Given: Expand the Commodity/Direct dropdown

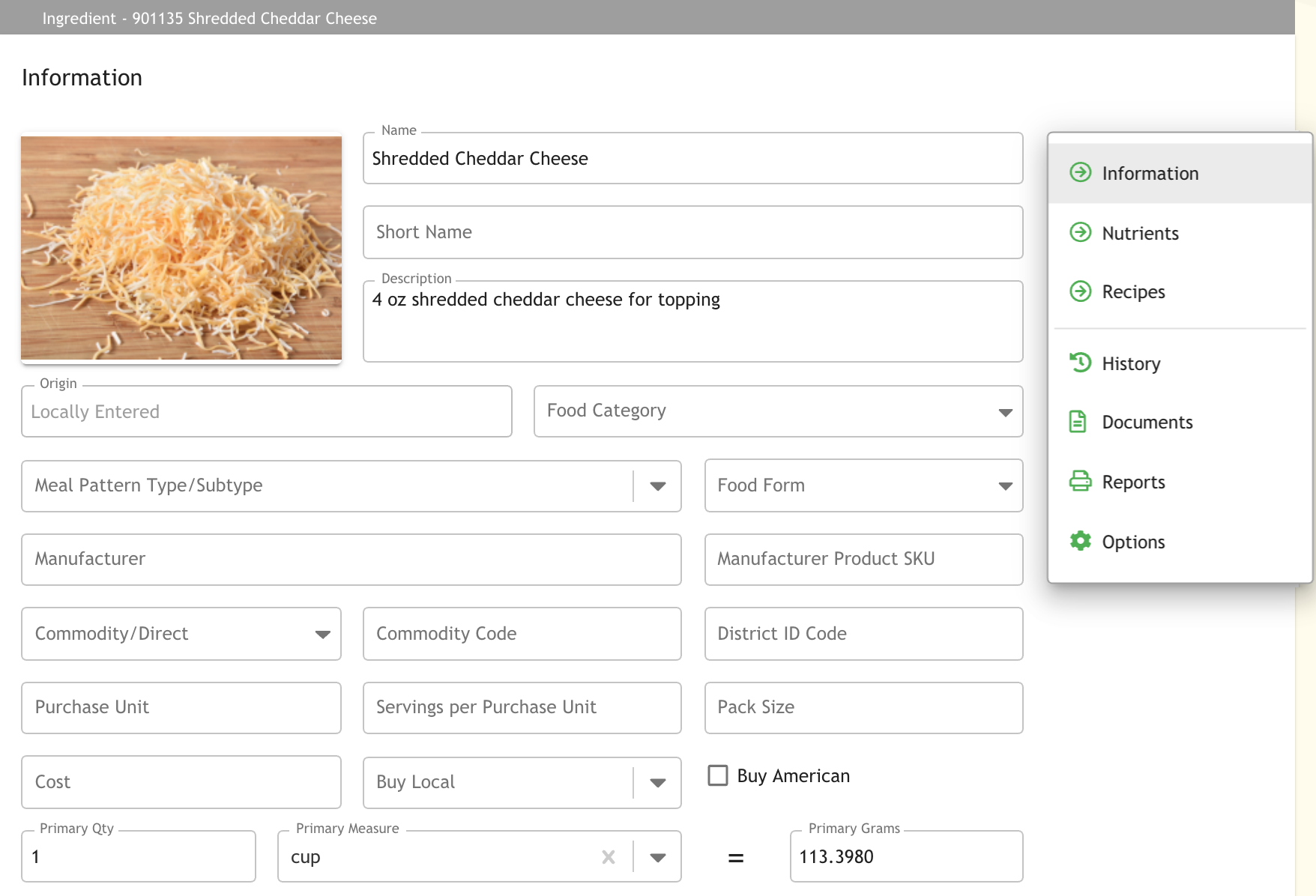Looking at the screenshot, I should (181, 634).
